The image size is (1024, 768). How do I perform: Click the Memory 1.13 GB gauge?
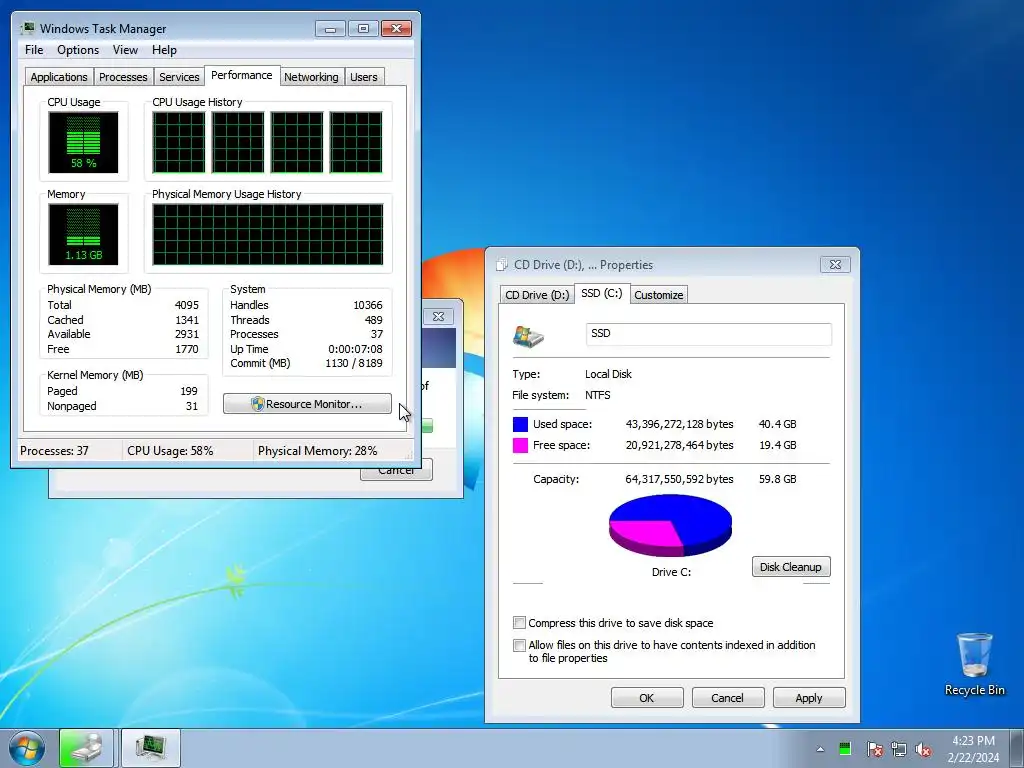[x=83, y=234]
